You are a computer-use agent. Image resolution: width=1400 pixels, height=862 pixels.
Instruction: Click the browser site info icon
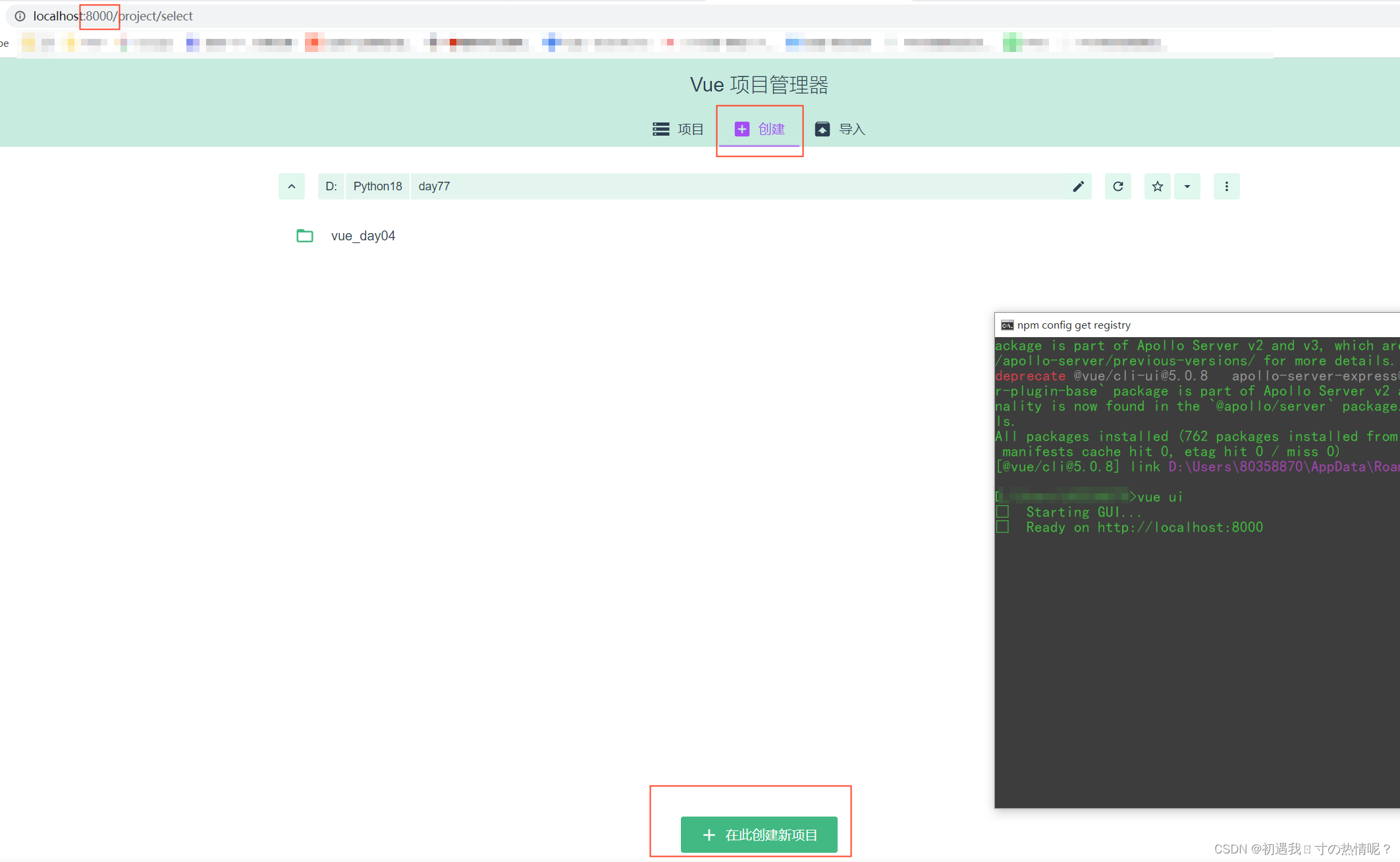pos(20,16)
